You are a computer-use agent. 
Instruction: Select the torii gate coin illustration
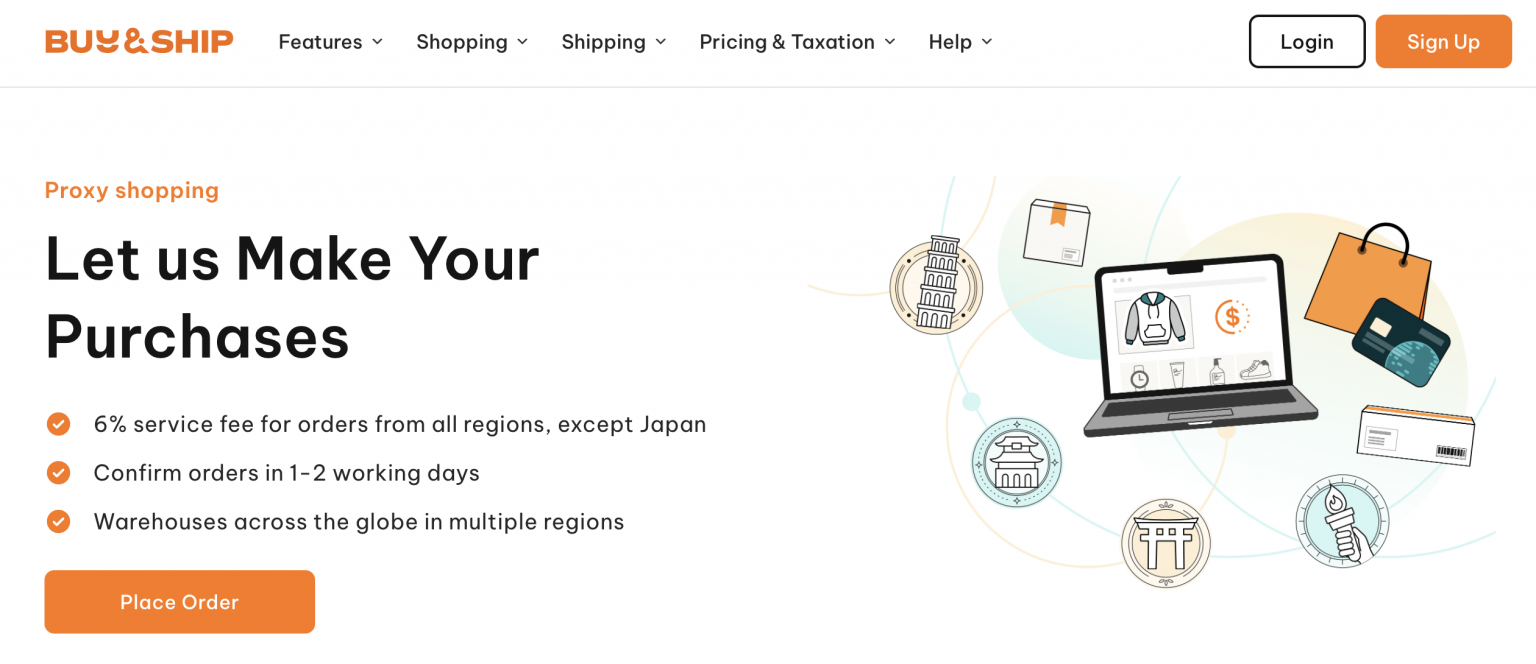point(1166,541)
